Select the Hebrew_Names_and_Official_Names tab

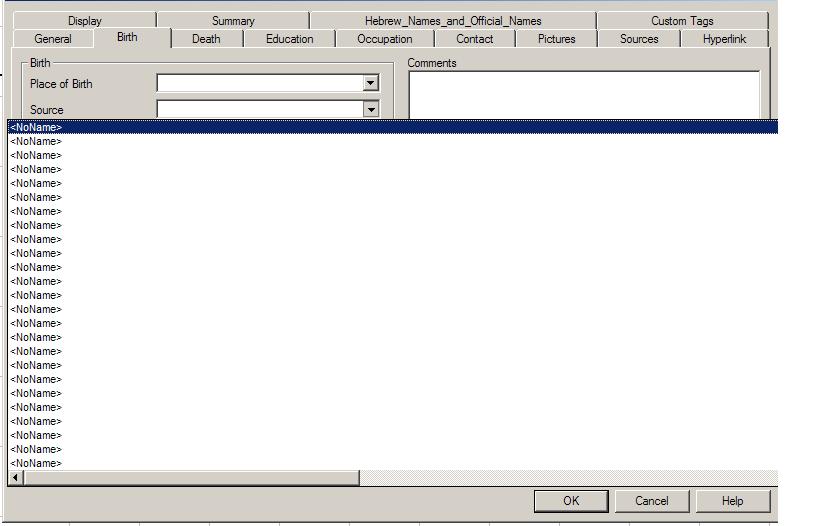click(453, 21)
